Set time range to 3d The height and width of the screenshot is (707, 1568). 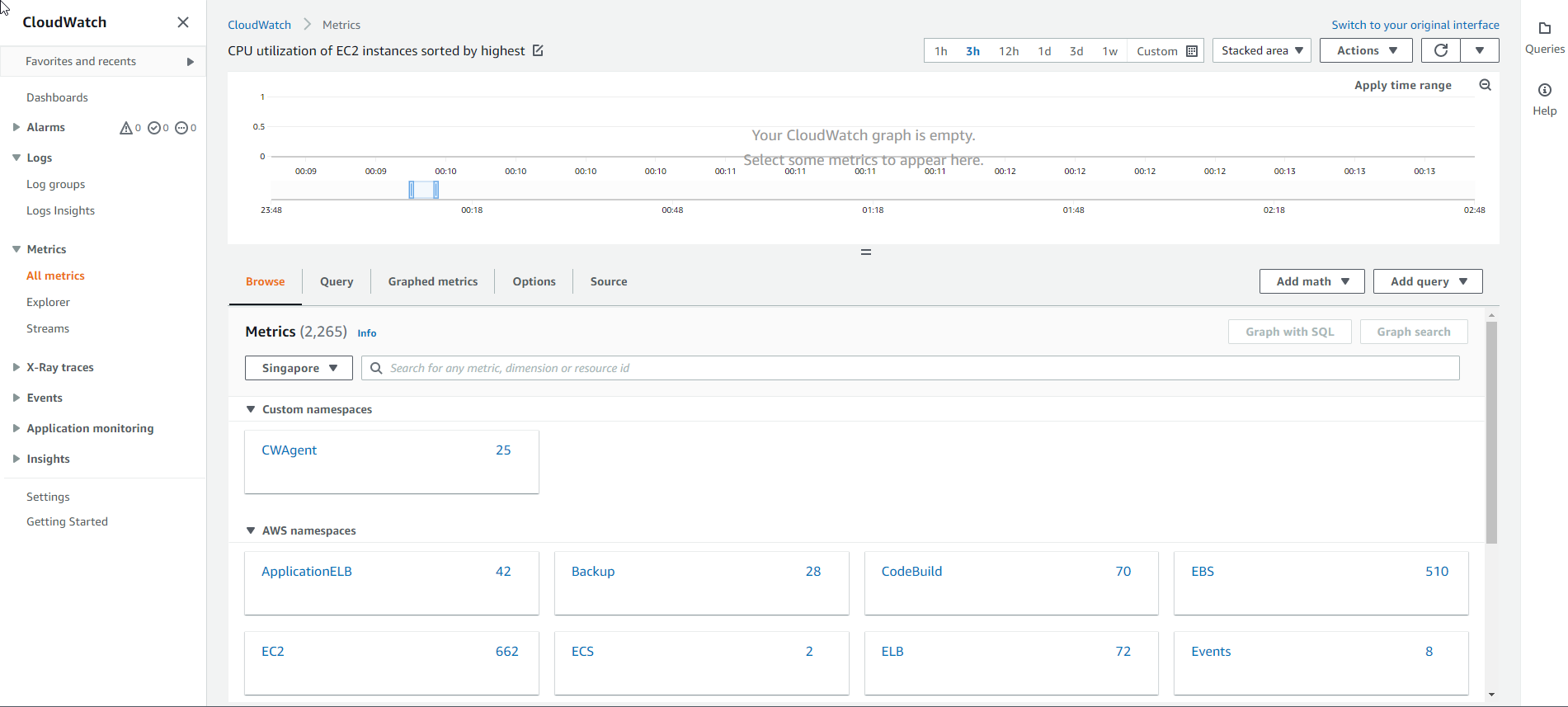1076,51
